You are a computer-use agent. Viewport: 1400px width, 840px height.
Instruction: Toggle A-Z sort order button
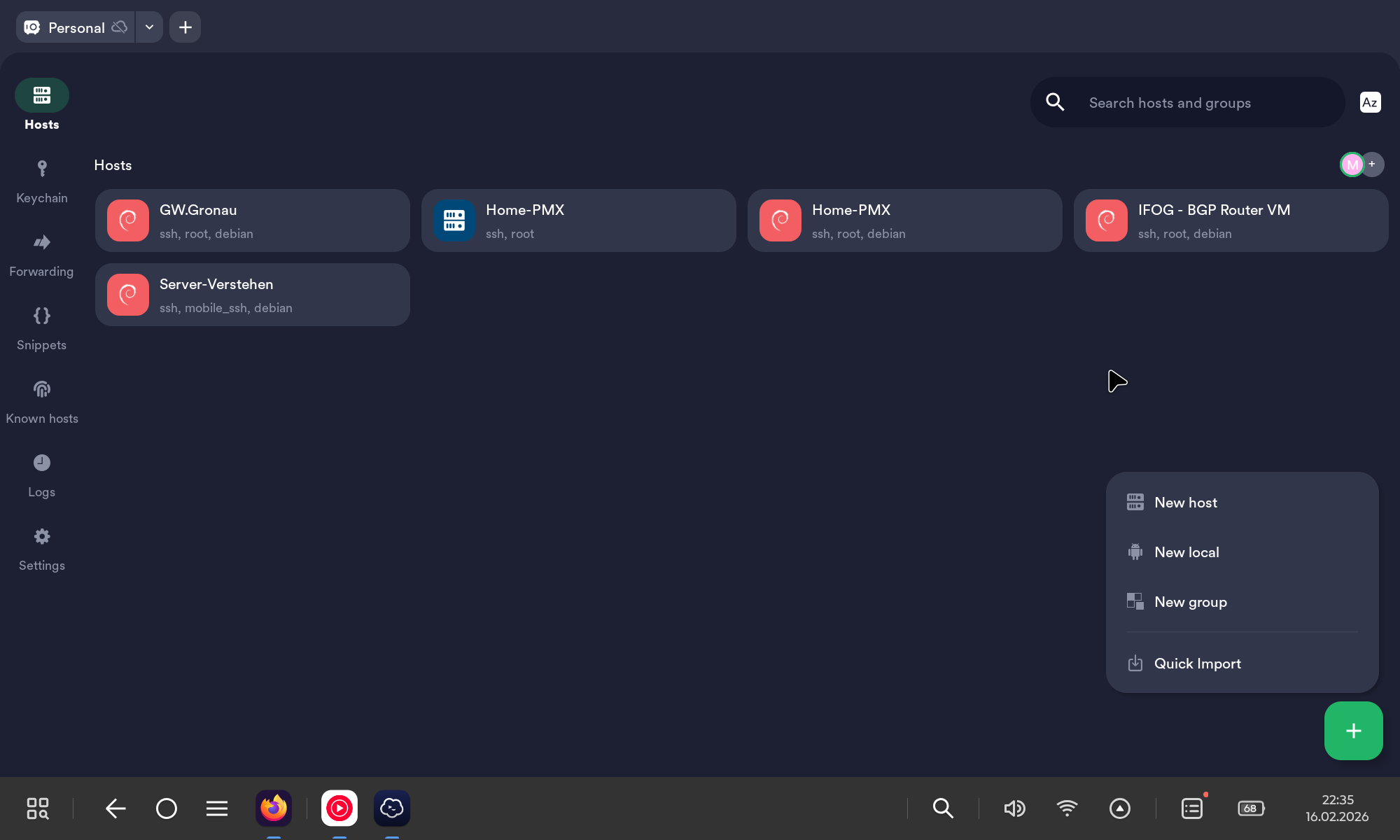click(x=1370, y=103)
